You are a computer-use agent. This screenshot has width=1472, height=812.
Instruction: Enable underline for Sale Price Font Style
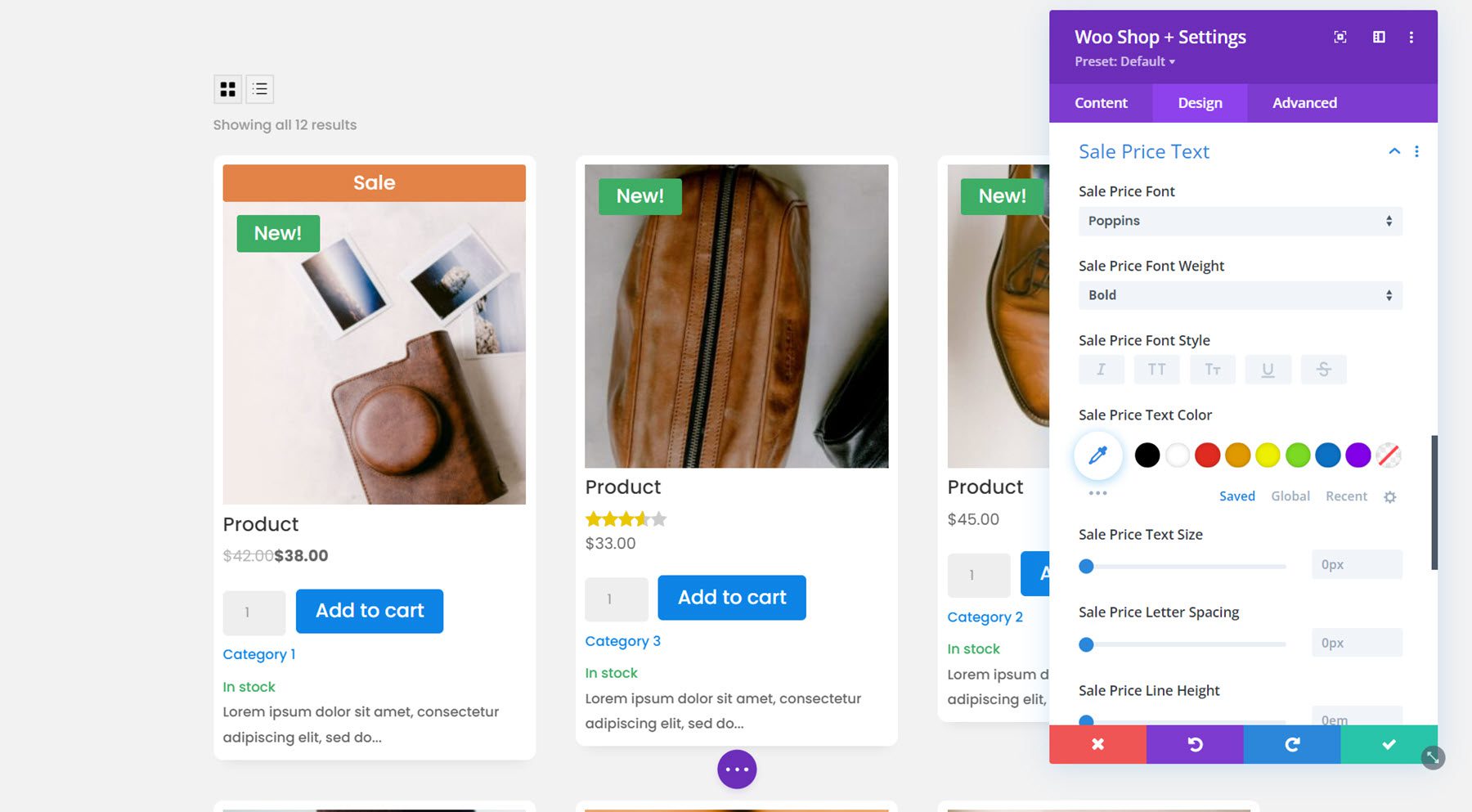point(1268,369)
